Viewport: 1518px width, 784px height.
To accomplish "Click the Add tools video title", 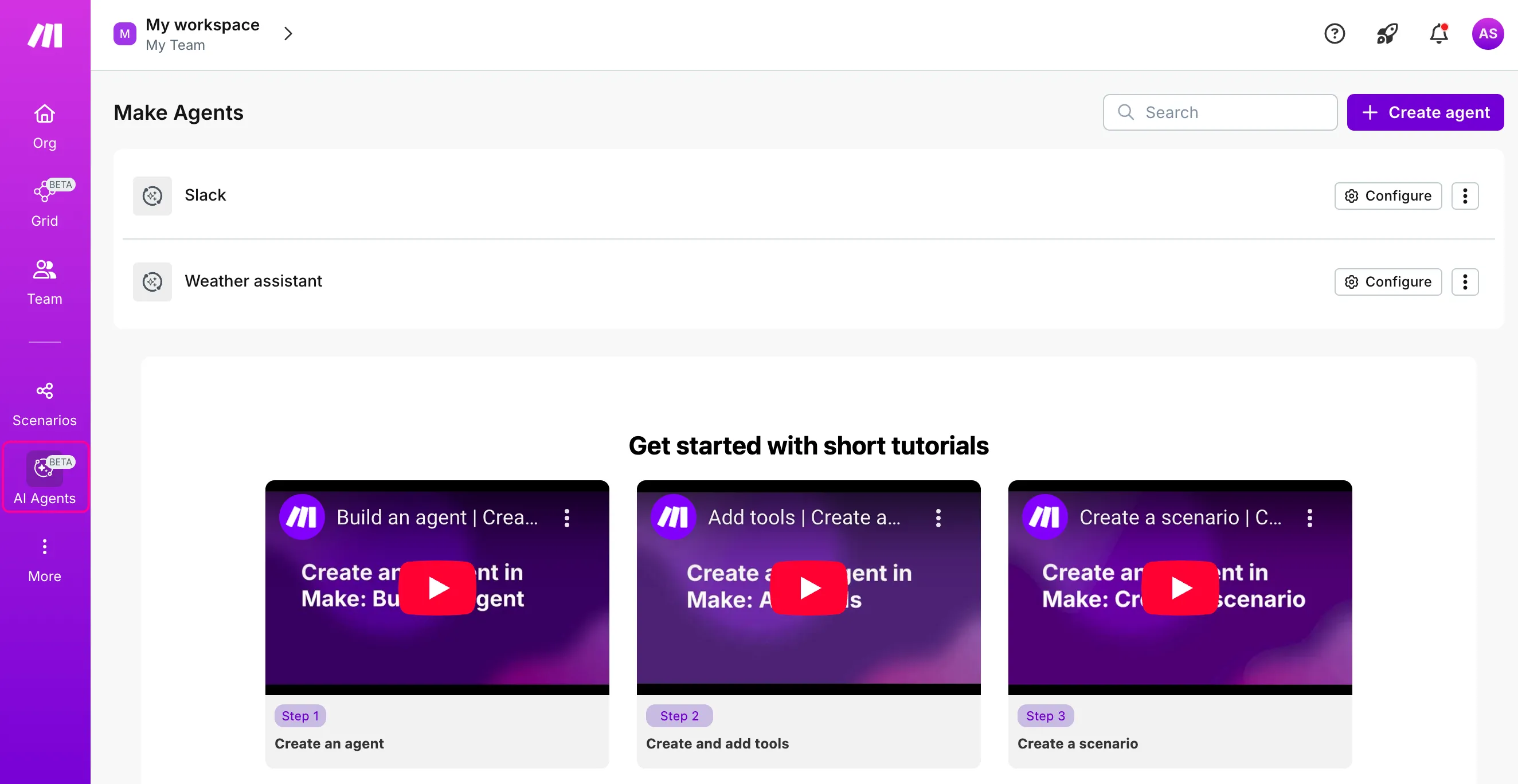I will pos(804,517).
